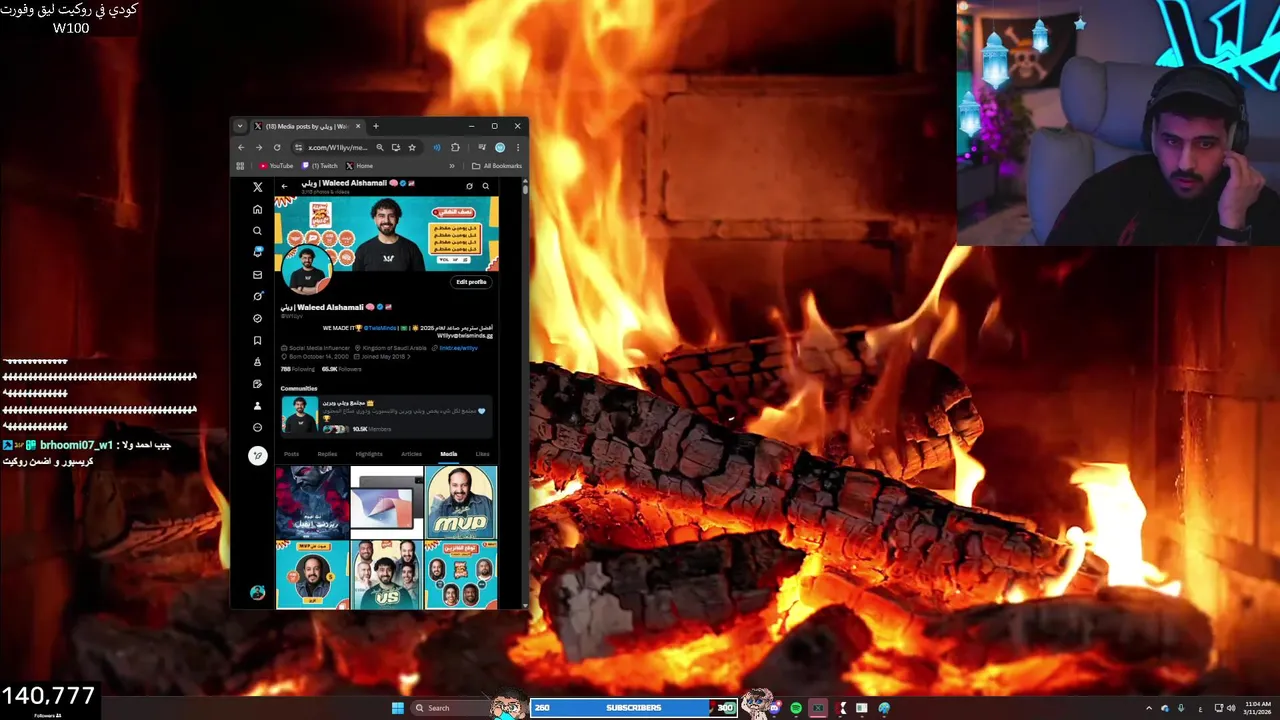Bookmark this page with the star icon

coord(412,147)
